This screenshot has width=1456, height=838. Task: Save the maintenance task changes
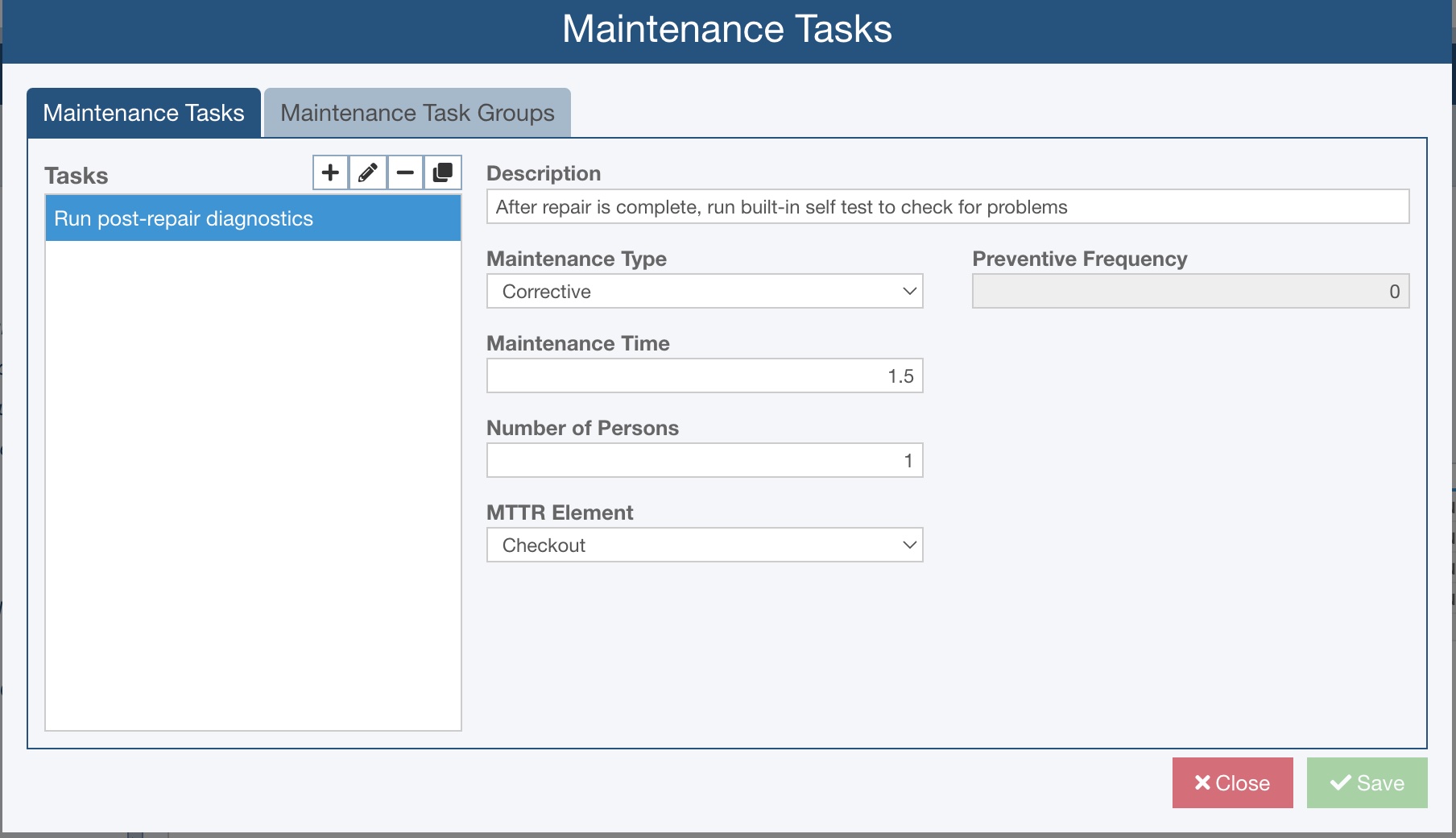[1367, 782]
